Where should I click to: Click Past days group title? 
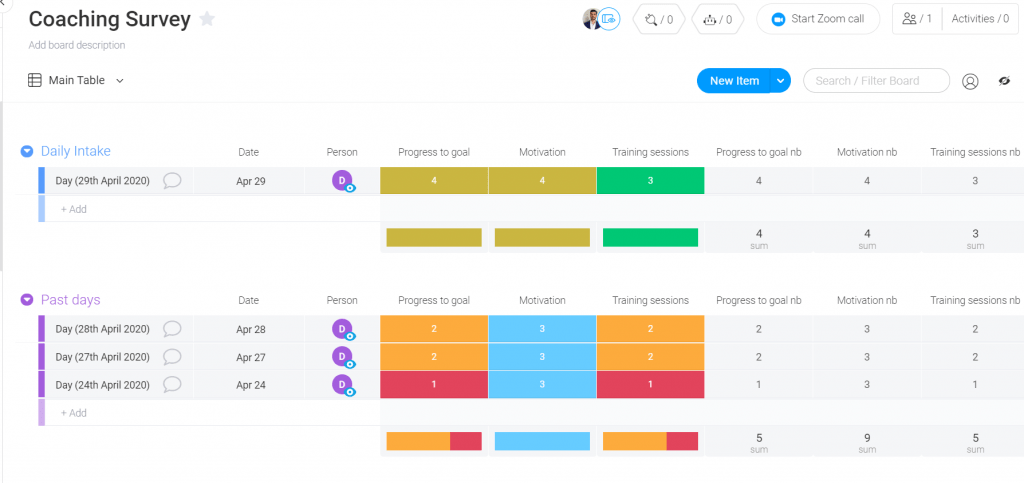71,300
